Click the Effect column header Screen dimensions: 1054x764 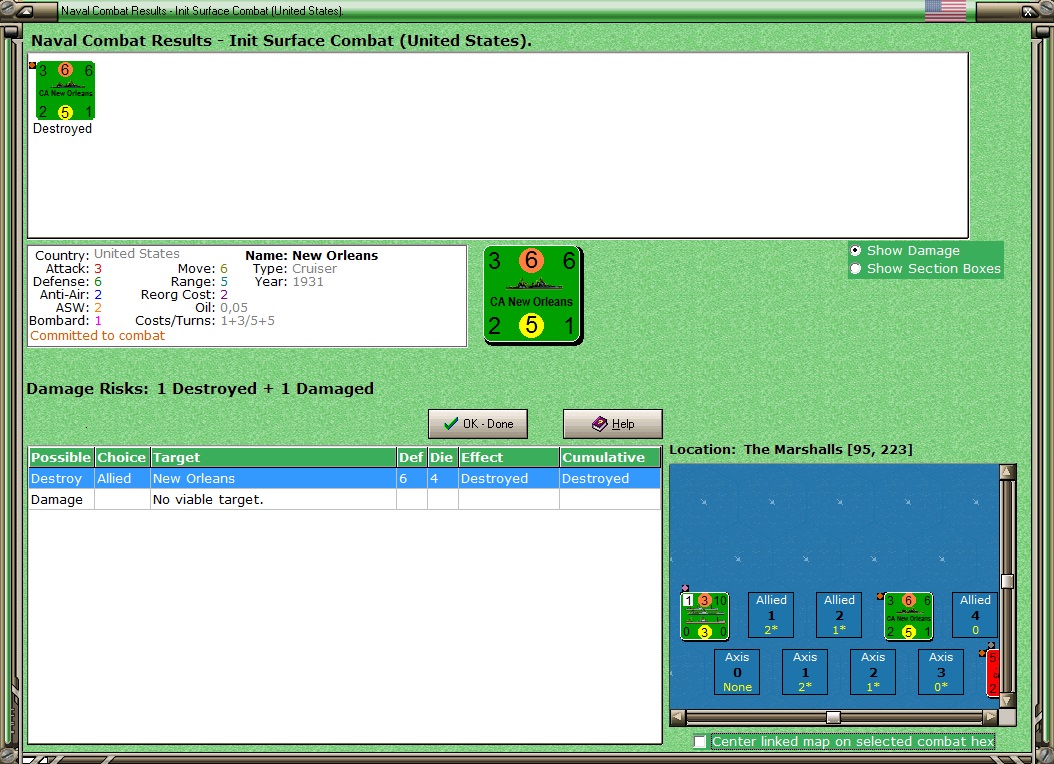pos(509,458)
